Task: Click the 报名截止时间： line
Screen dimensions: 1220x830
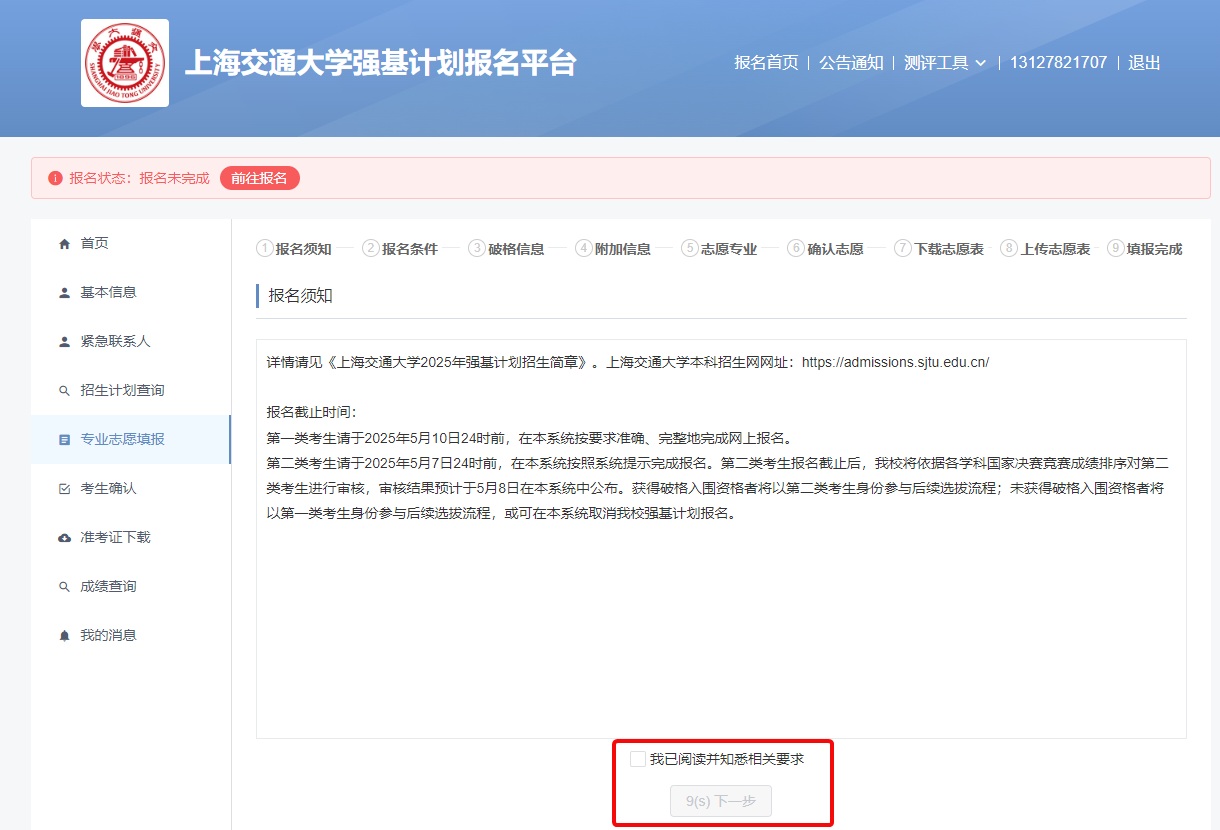Action: [311, 412]
